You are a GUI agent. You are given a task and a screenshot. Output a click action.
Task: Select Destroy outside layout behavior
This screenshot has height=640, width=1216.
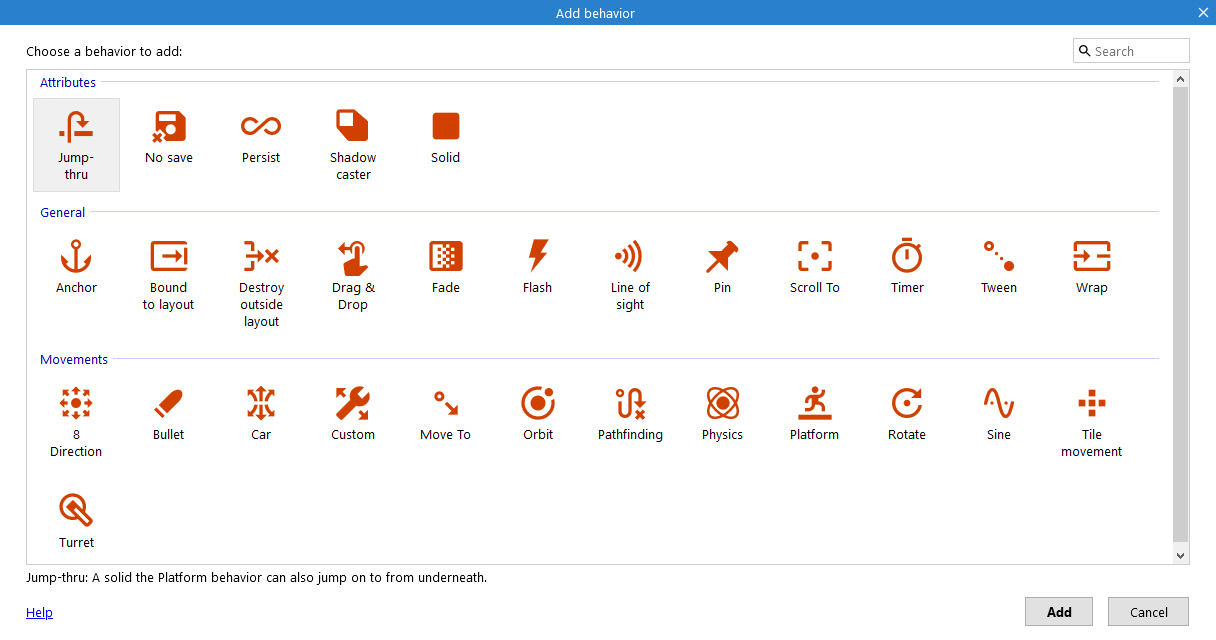pyautogui.click(x=261, y=284)
